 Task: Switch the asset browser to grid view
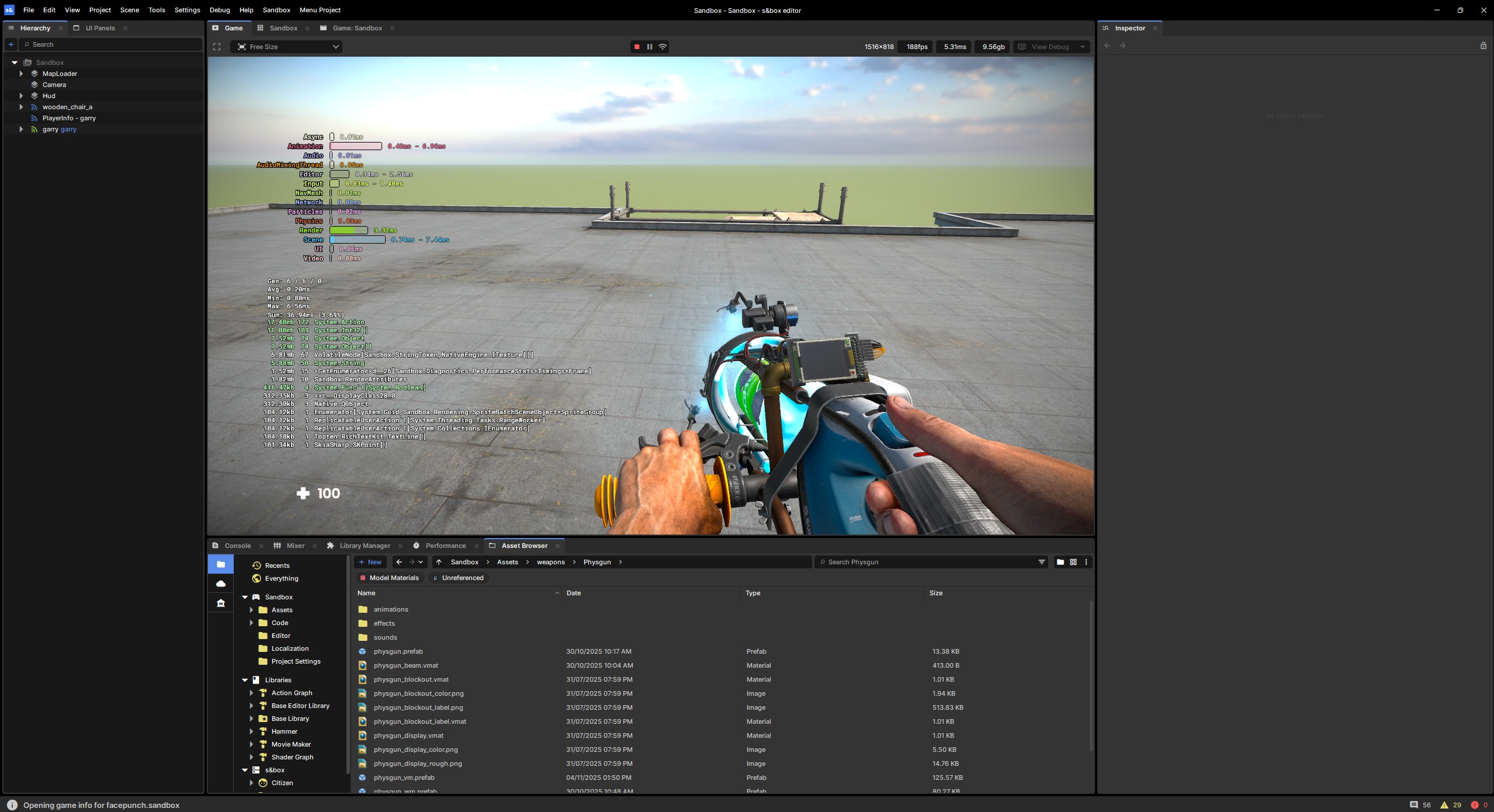pyautogui.click(x=1073, y=562)
